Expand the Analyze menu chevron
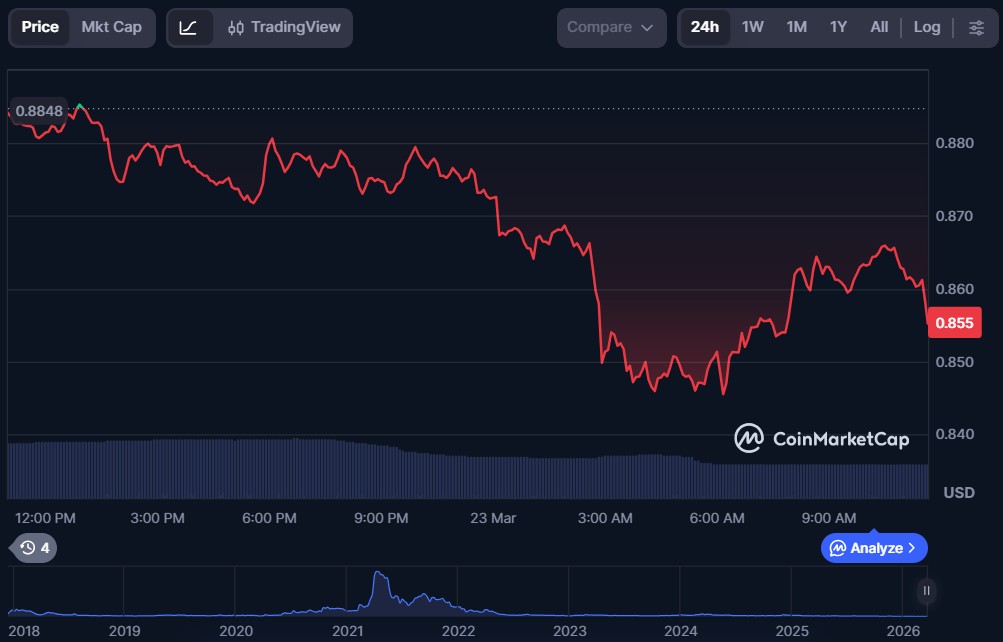Viewport: 1003px width, 642px height. click(911, 548)
